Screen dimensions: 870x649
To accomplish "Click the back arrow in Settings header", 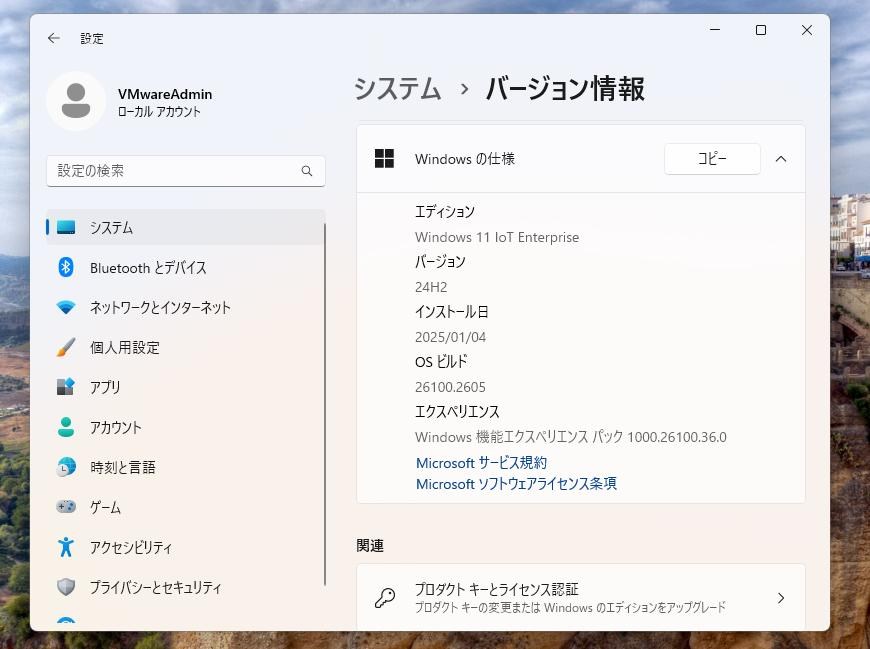I will click(x=54, y=38).
